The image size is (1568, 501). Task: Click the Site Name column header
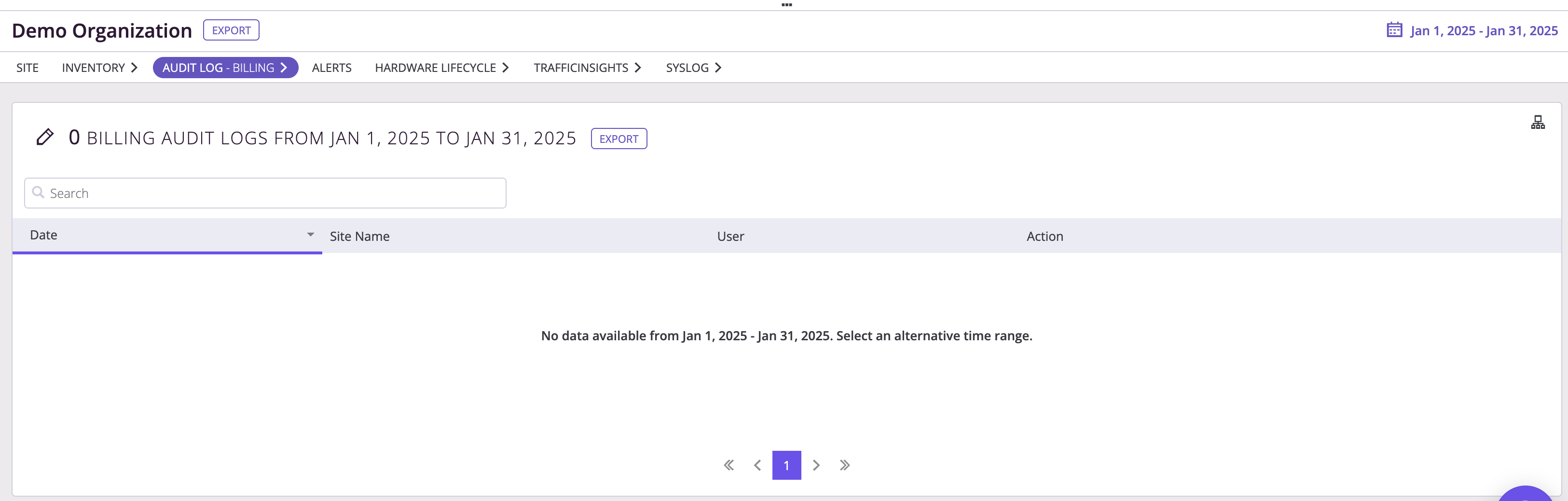pos(360,236)
